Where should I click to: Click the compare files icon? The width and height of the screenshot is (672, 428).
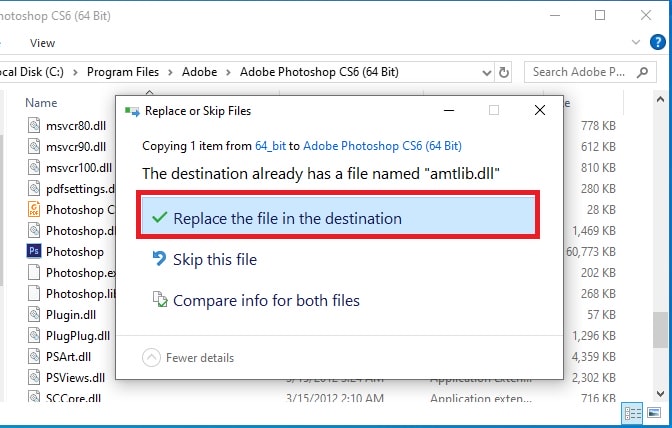tap(160, 299)
